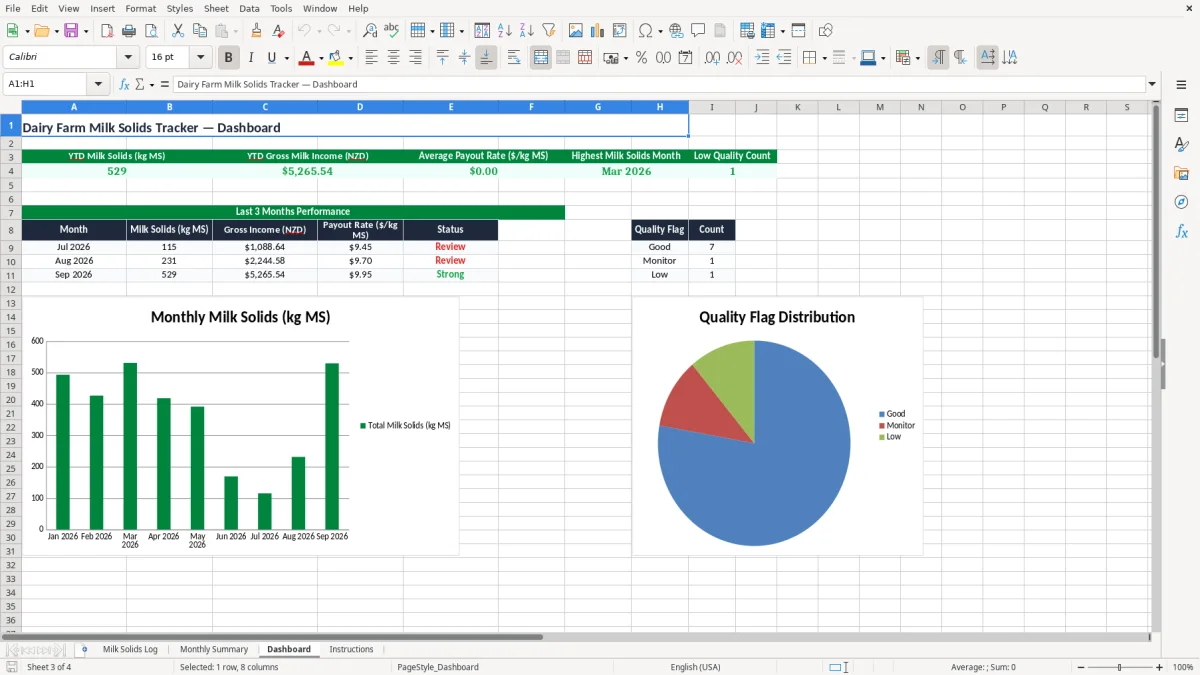Open the Open-file dropdown arrow
1200x675 pixels.
coord(56,31)
